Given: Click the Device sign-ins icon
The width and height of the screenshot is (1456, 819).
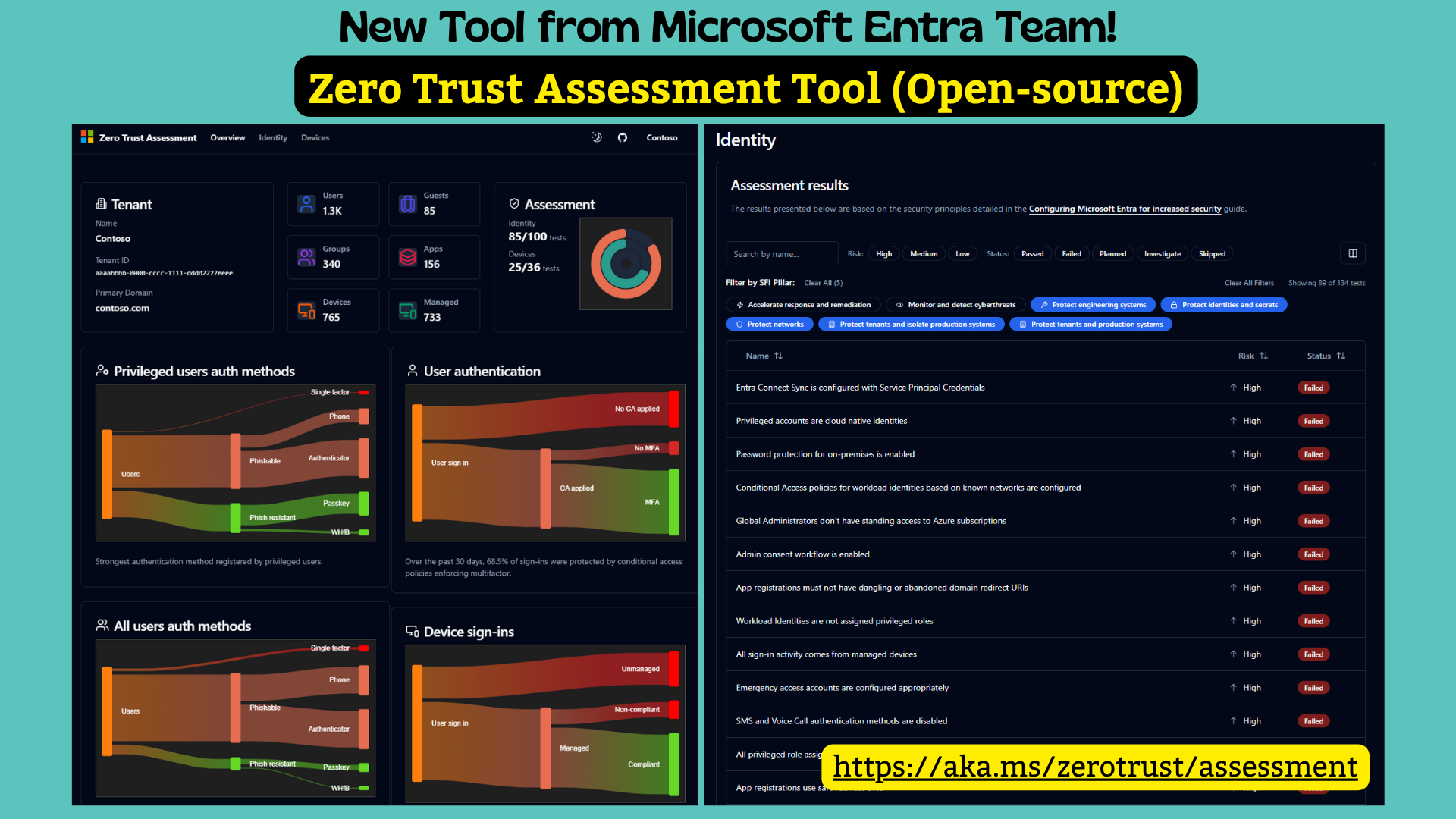Looking at the screenshot, I should click(x=413, y=632).
